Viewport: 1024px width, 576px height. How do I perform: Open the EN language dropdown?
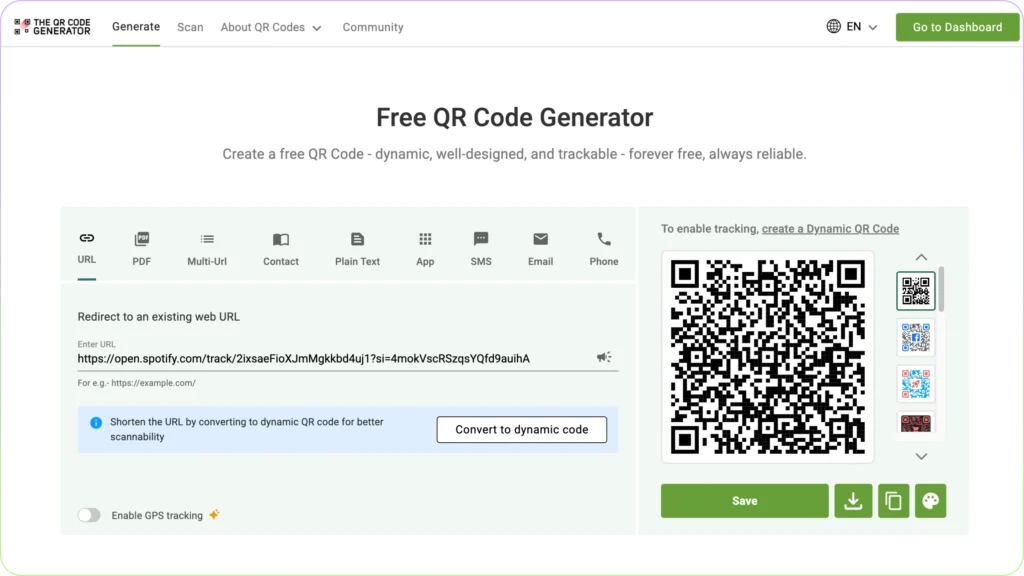click(852, 27)
